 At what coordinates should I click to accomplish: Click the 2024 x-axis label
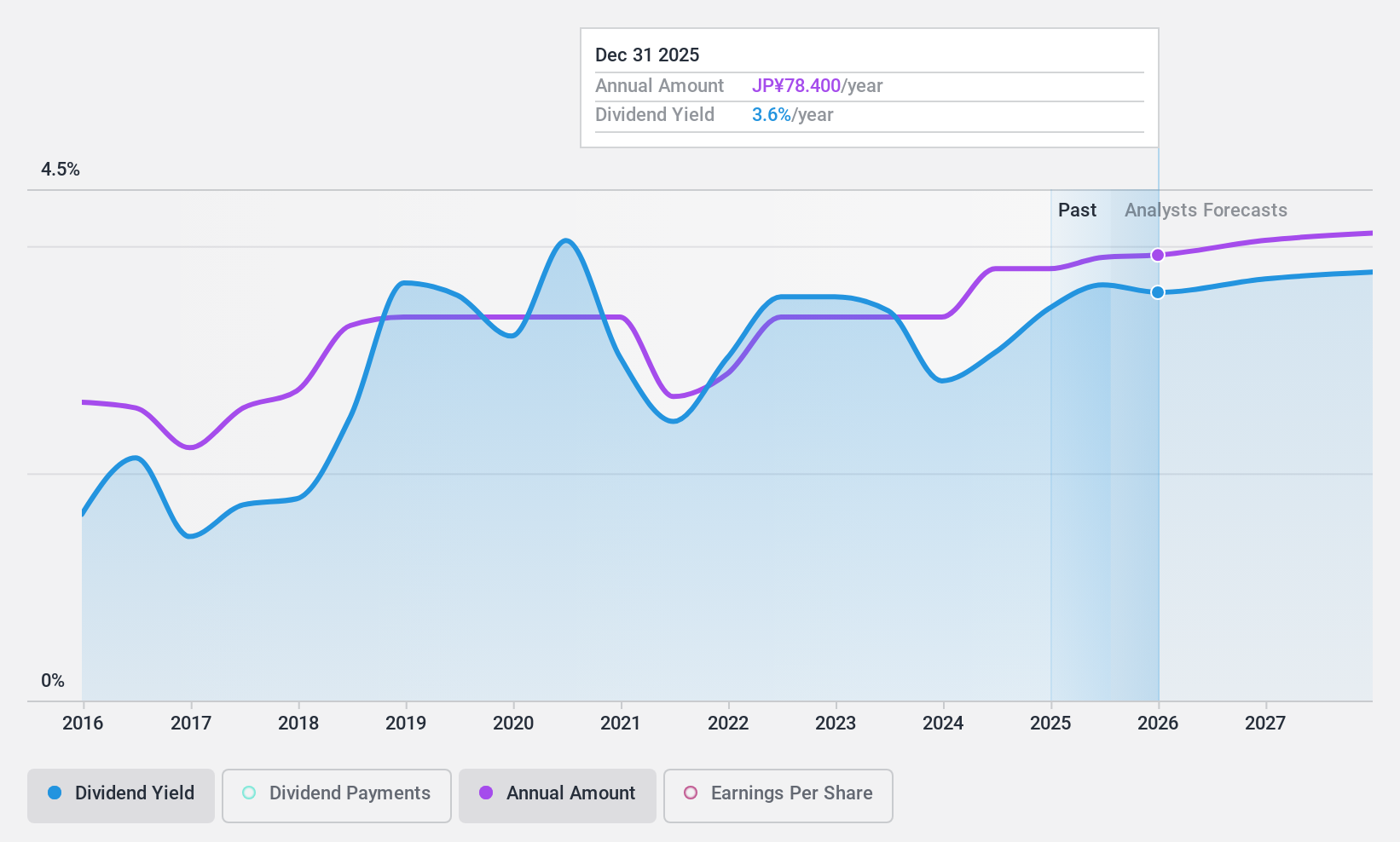(x=943, y=724)
